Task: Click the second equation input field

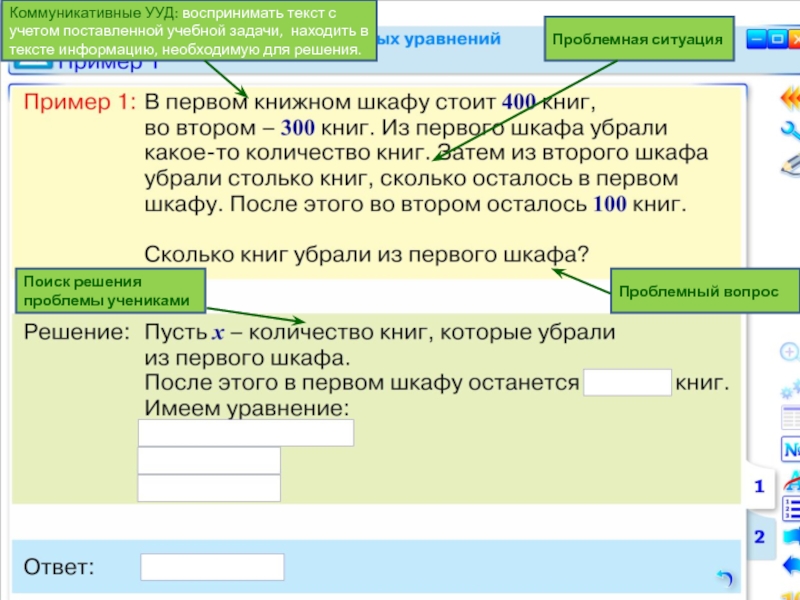Action: [x=209, y=461]
